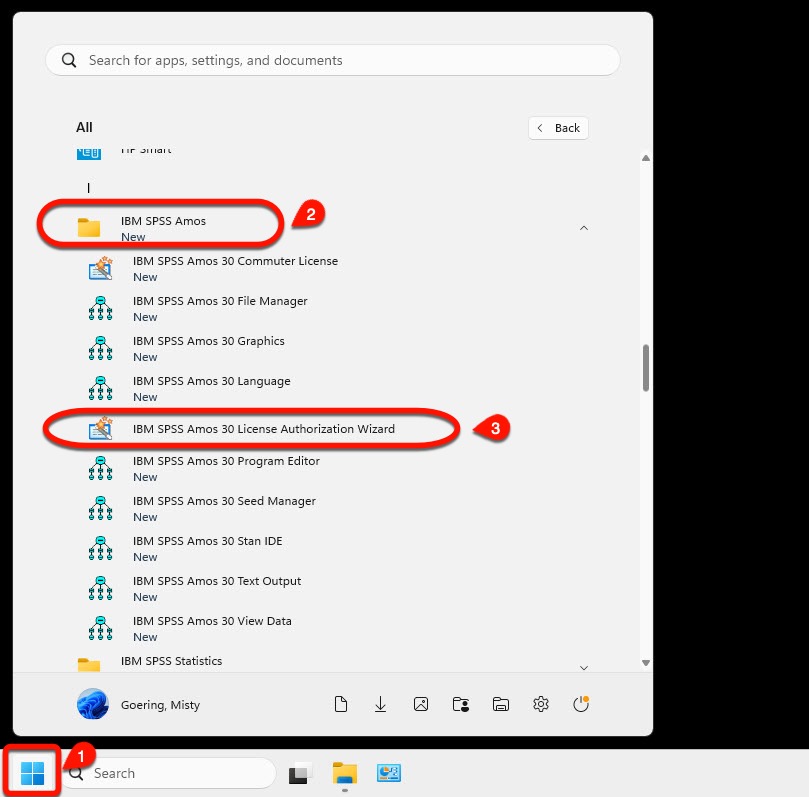Click the IBM SPSS Amos 30 Language label
Screen dimensions: 809x797
tap(212, 381)
